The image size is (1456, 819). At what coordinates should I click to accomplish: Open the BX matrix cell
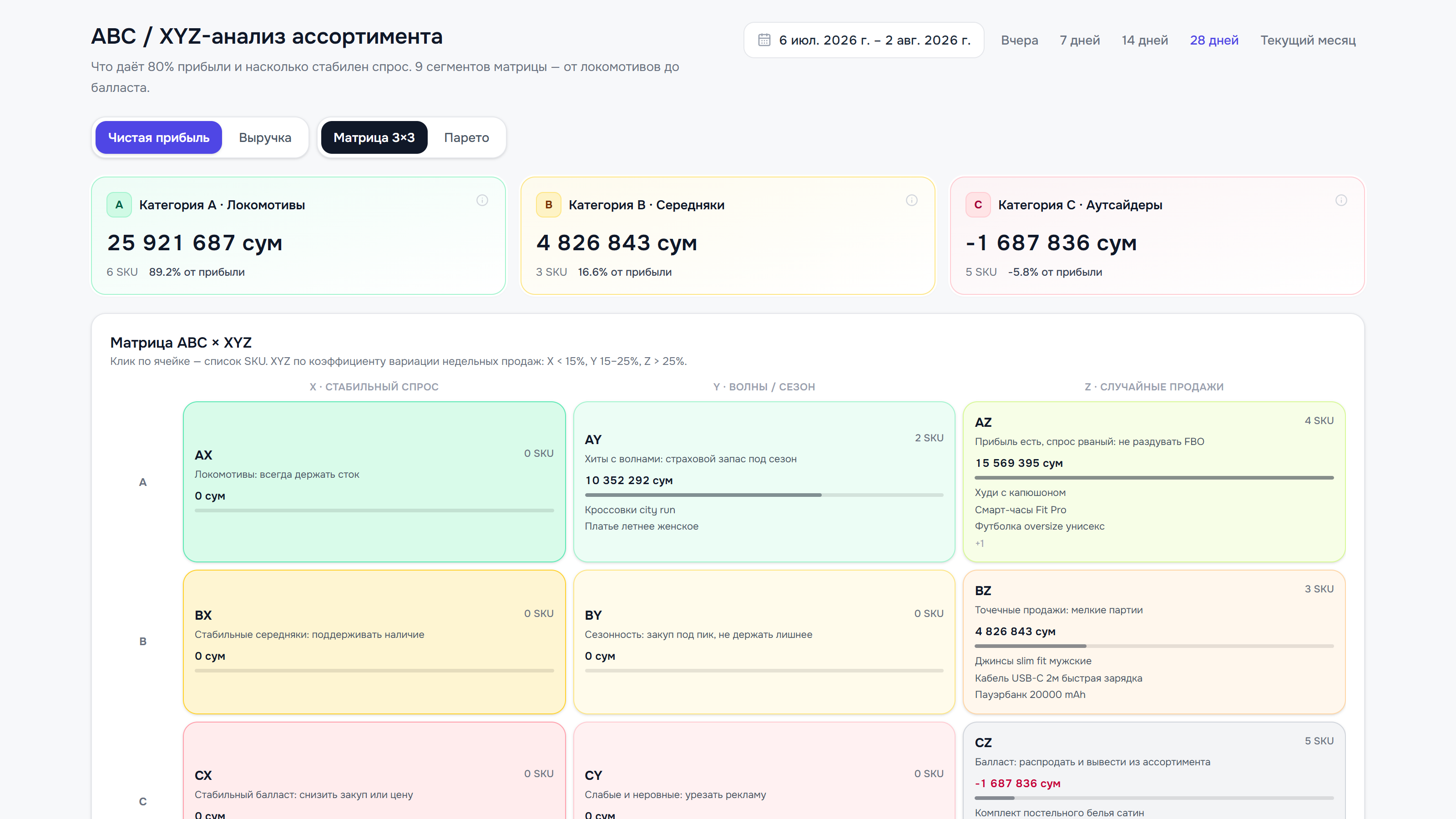point(374,642)
